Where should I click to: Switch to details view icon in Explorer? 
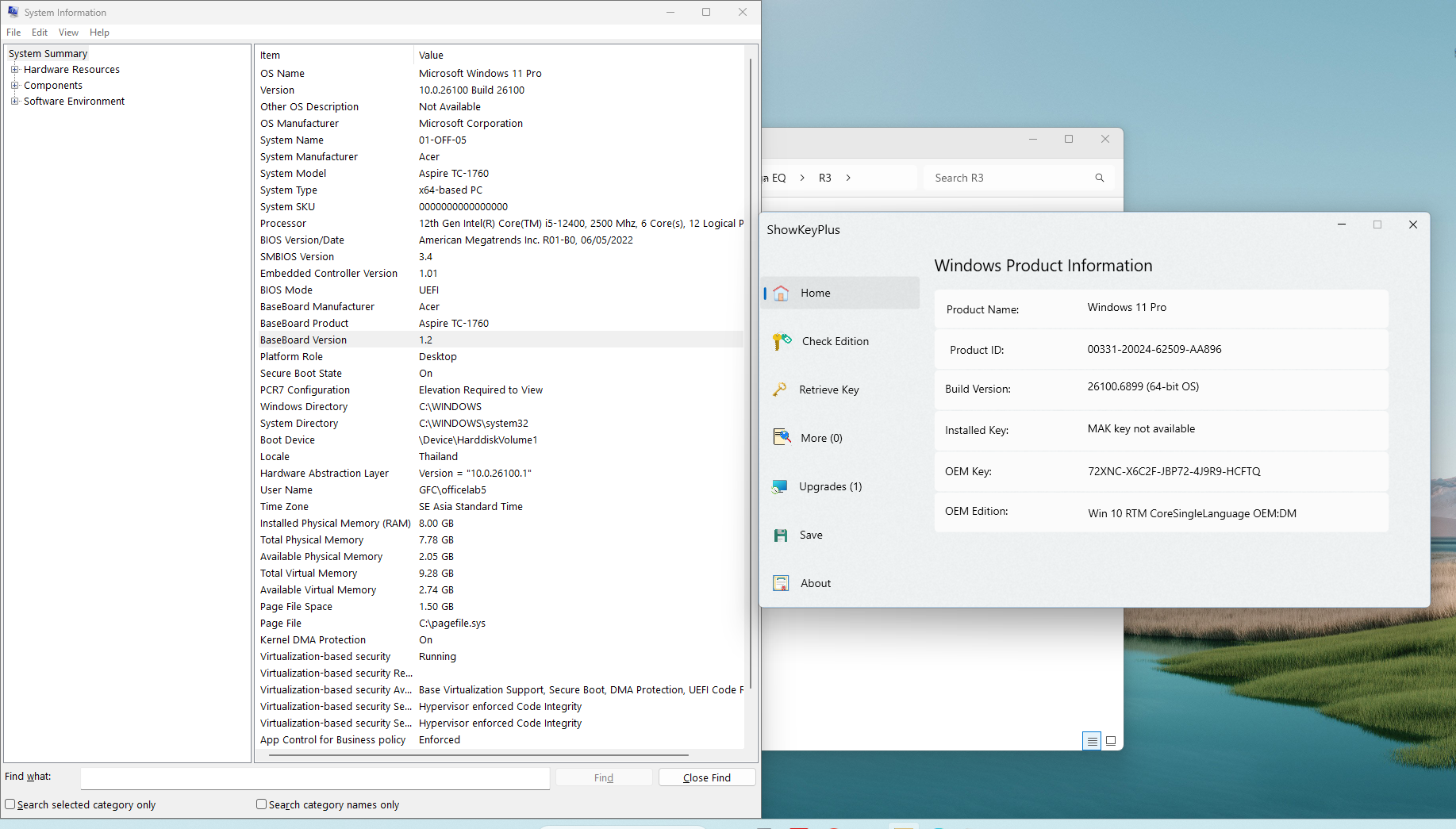tap(1092, 741)
